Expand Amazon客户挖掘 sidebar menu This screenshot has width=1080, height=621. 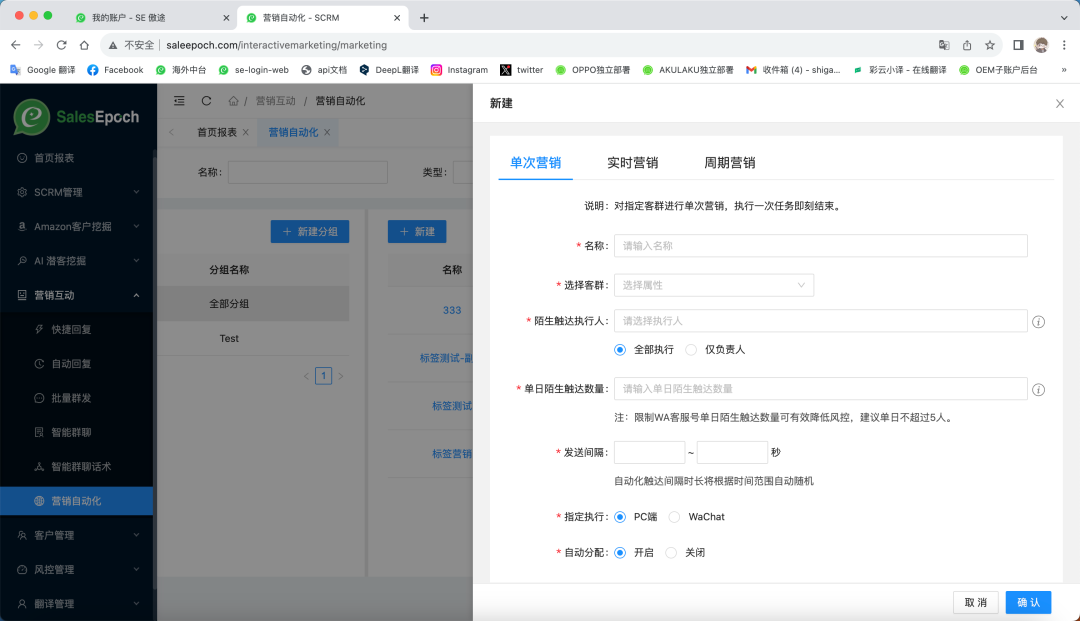click(x=77, y=227)
